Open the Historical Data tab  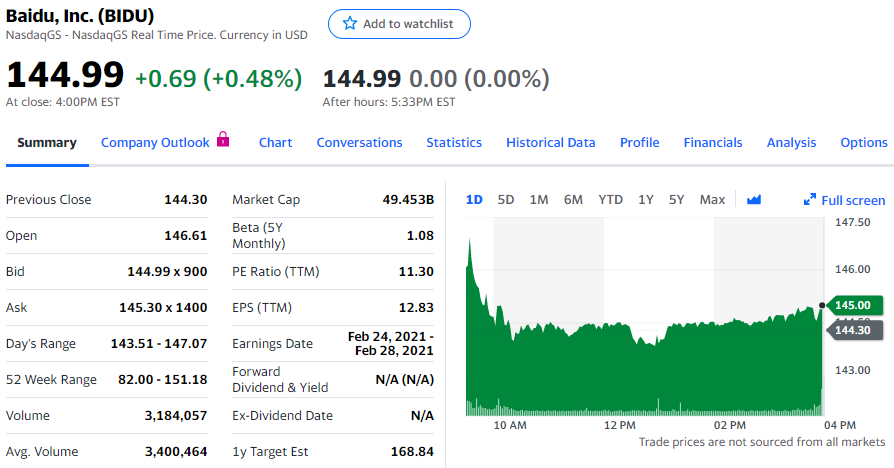[551, 143]
